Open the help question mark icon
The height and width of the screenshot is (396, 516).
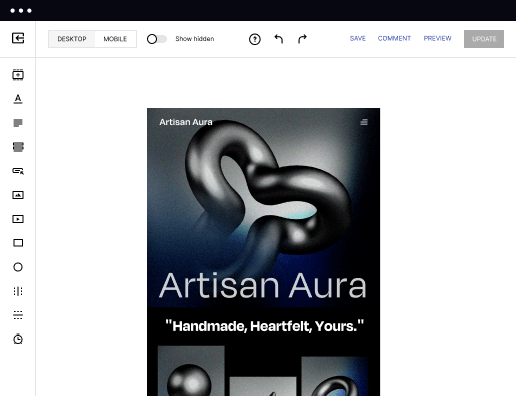click(255, 39)
